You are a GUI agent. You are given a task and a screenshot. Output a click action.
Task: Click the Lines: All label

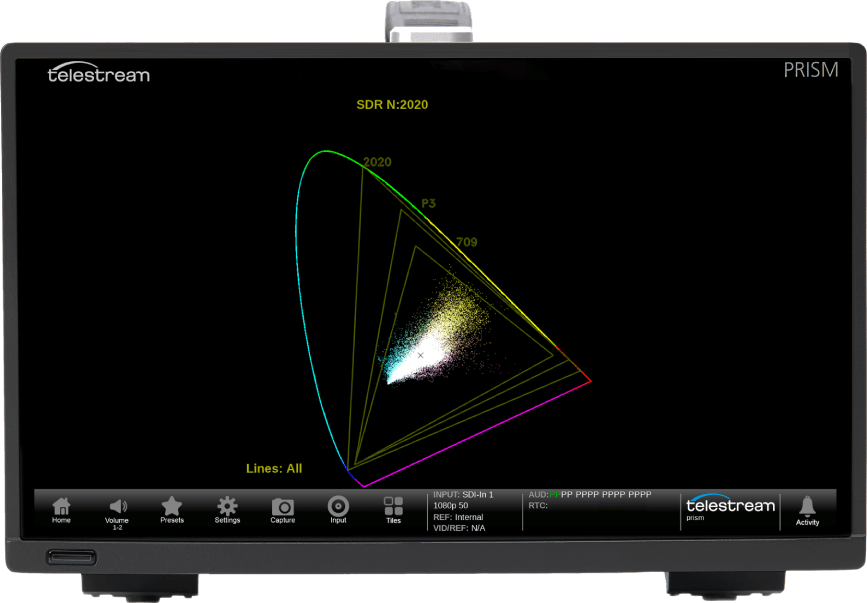pyautogui.click(x=274, y=469)
